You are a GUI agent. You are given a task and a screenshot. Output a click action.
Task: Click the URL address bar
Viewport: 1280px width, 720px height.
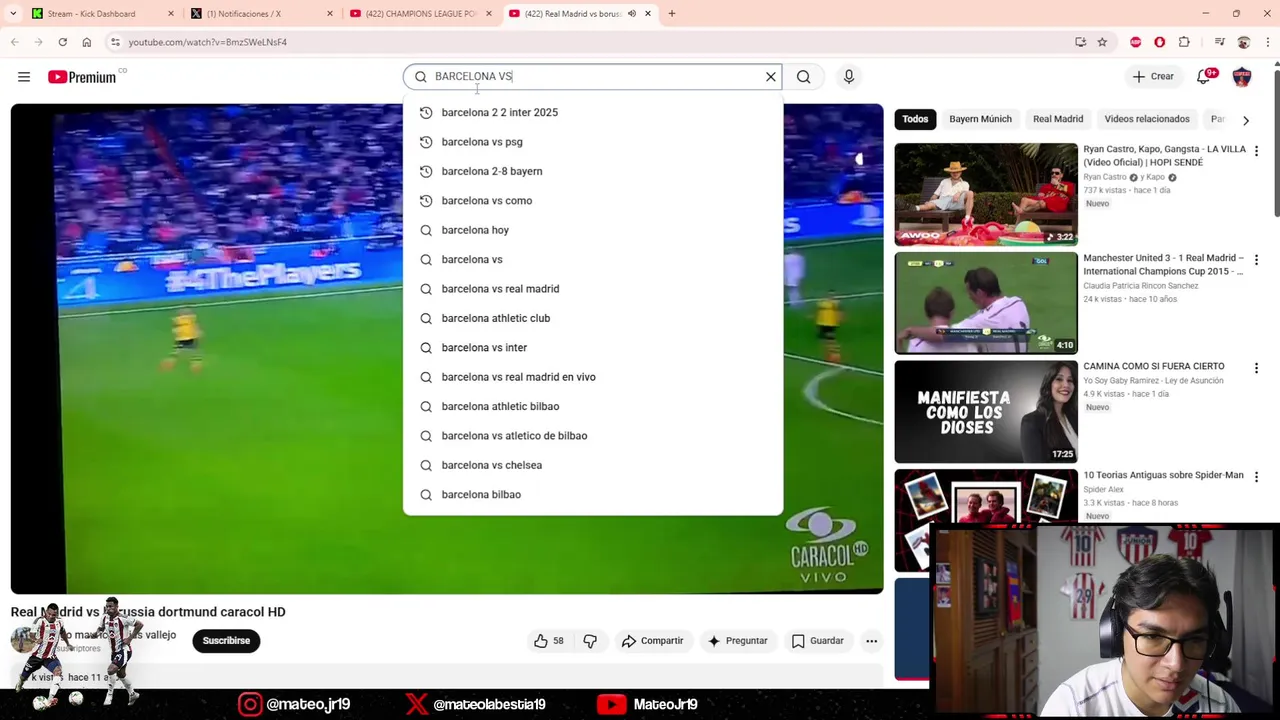590,42
